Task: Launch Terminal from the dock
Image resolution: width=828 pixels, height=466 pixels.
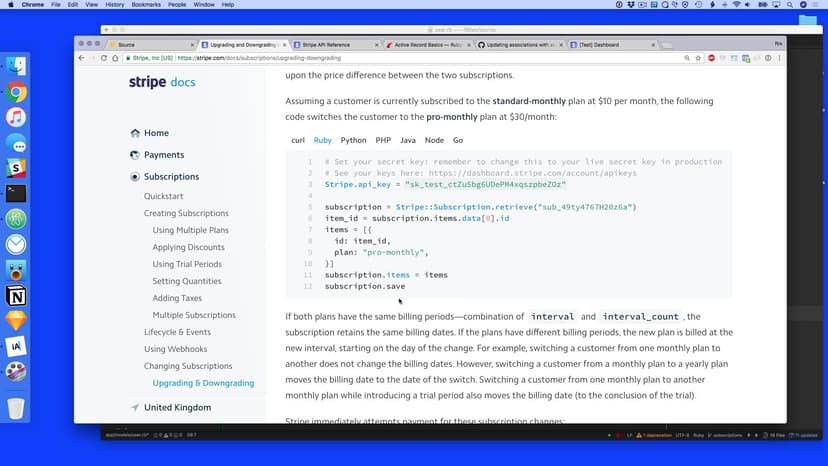Action: (16, 194)
